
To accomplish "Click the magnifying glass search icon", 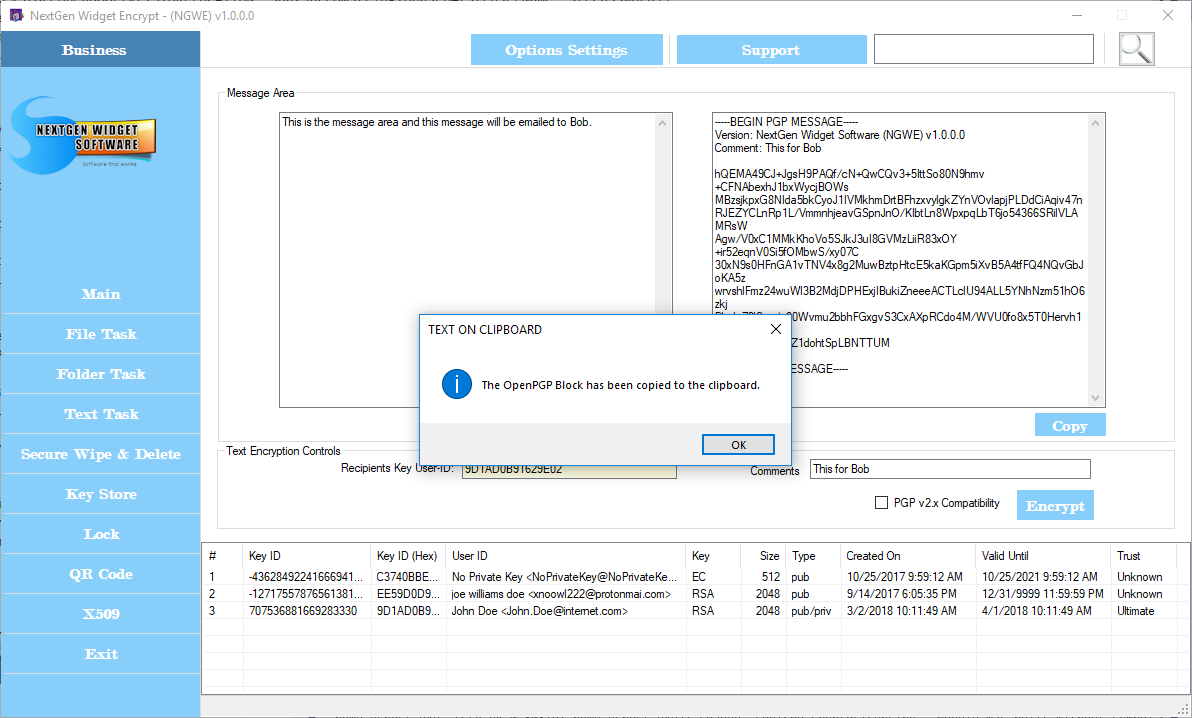I will pyautogui.click(x=1137, y=49).
